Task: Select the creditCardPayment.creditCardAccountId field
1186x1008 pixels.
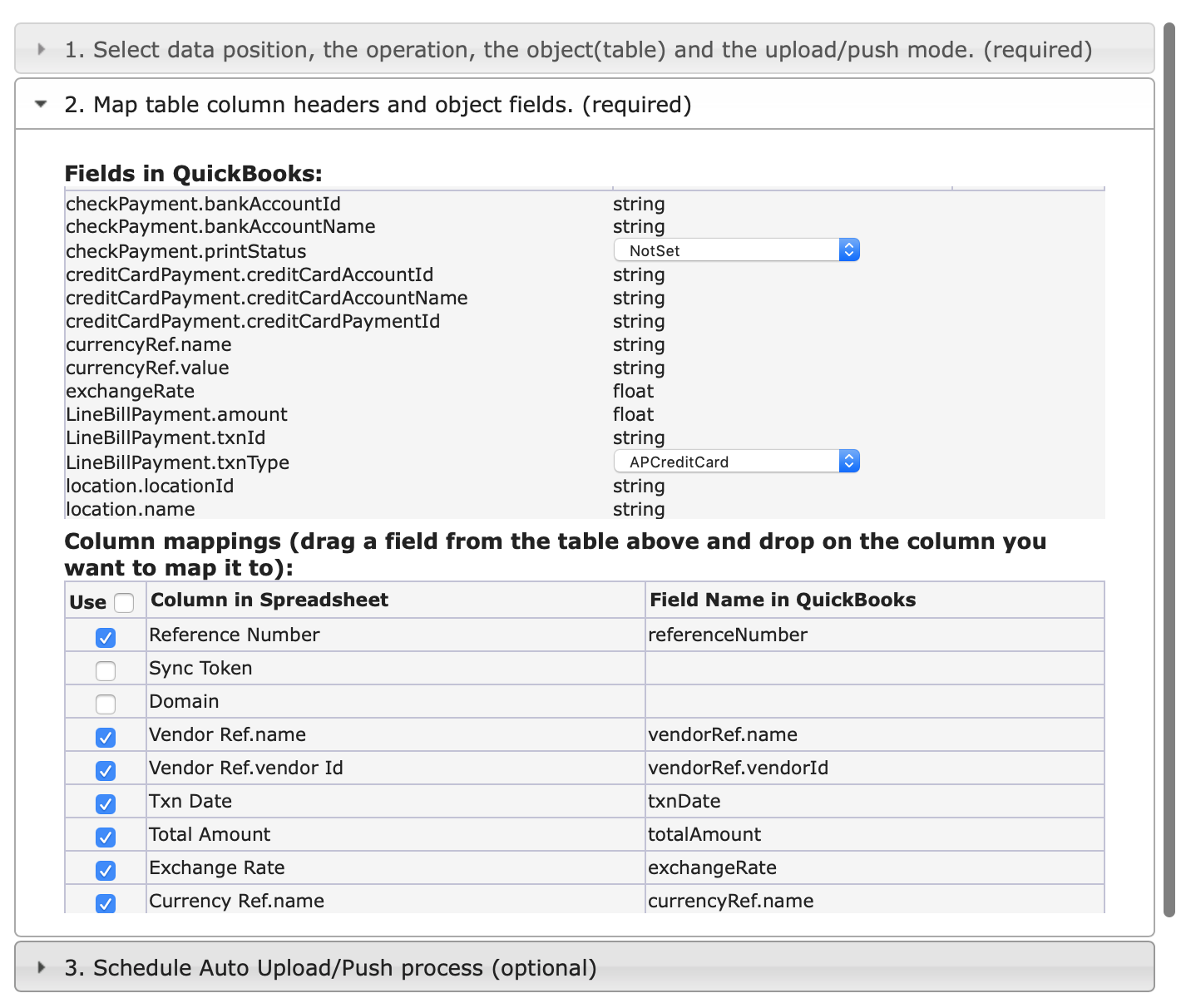Action: click(250, 274)
